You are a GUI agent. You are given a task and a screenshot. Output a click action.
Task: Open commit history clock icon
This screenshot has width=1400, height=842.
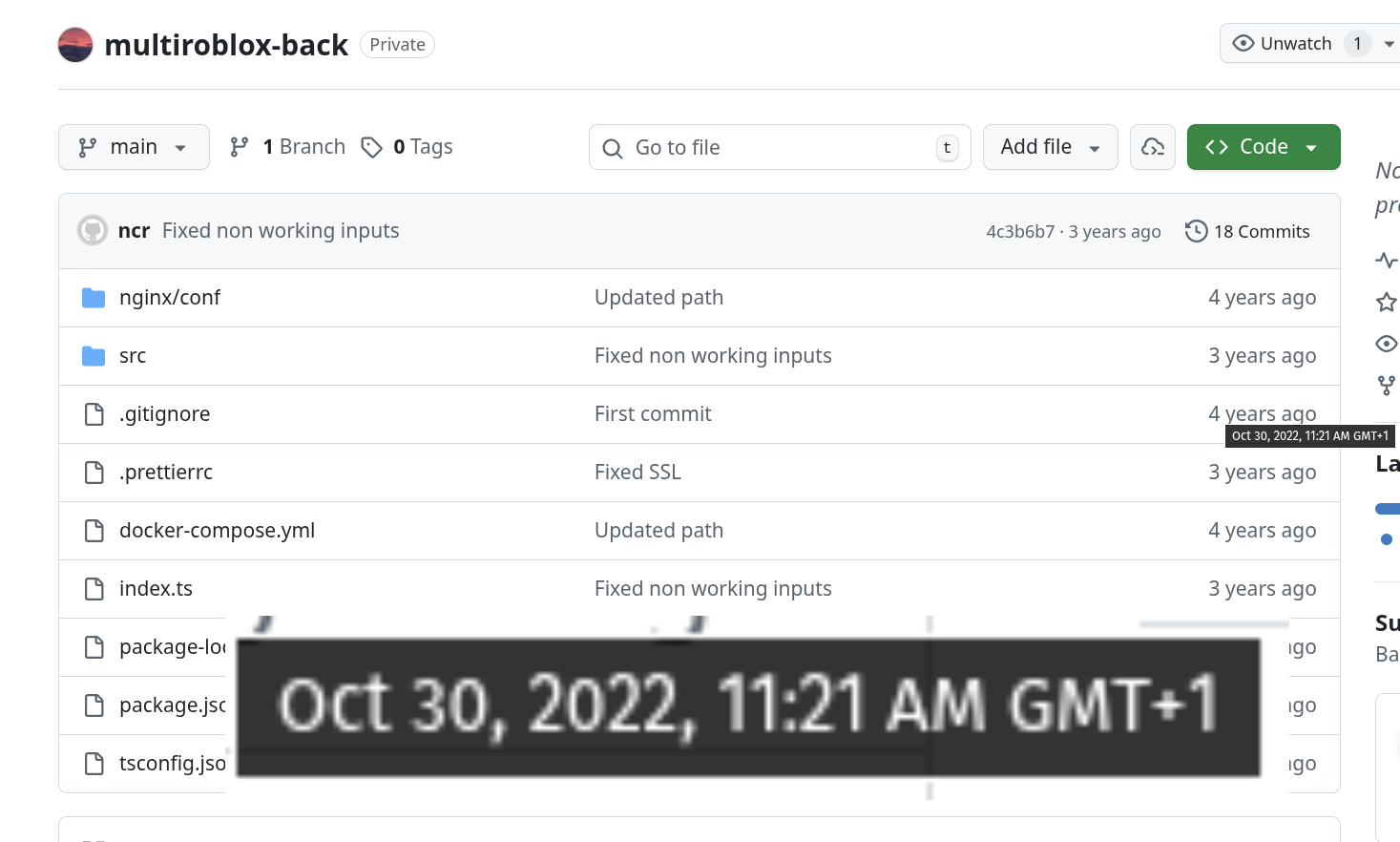coord(1196,231)
